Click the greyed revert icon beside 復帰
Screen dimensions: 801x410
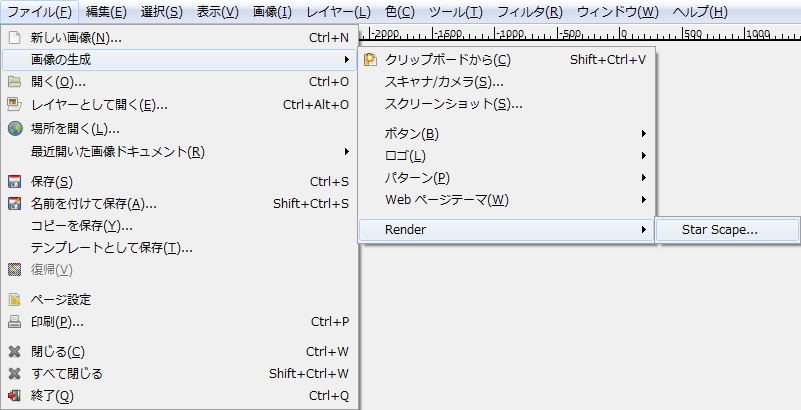point(15,270)
